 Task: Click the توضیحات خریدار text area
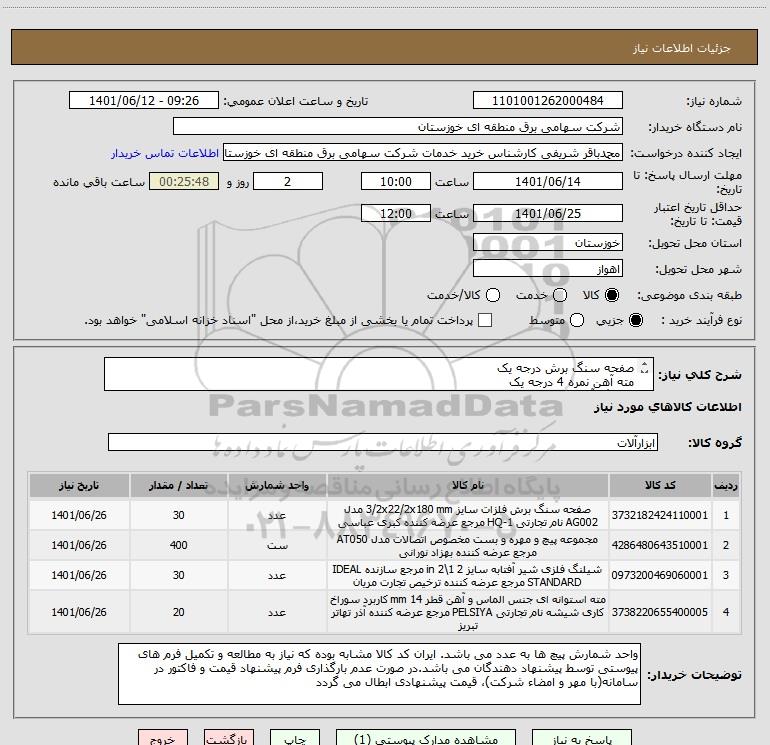(379, 674)
